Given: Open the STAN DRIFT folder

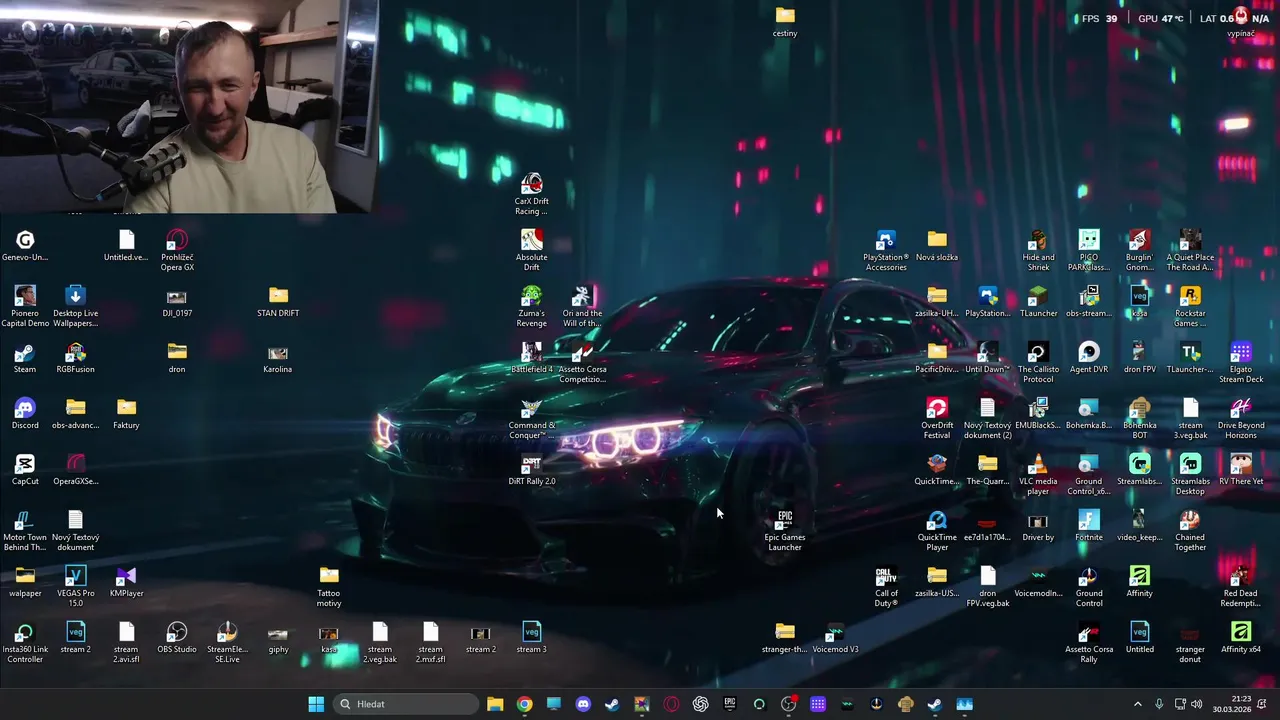Looking at the screenshot, I should [278, 303].
